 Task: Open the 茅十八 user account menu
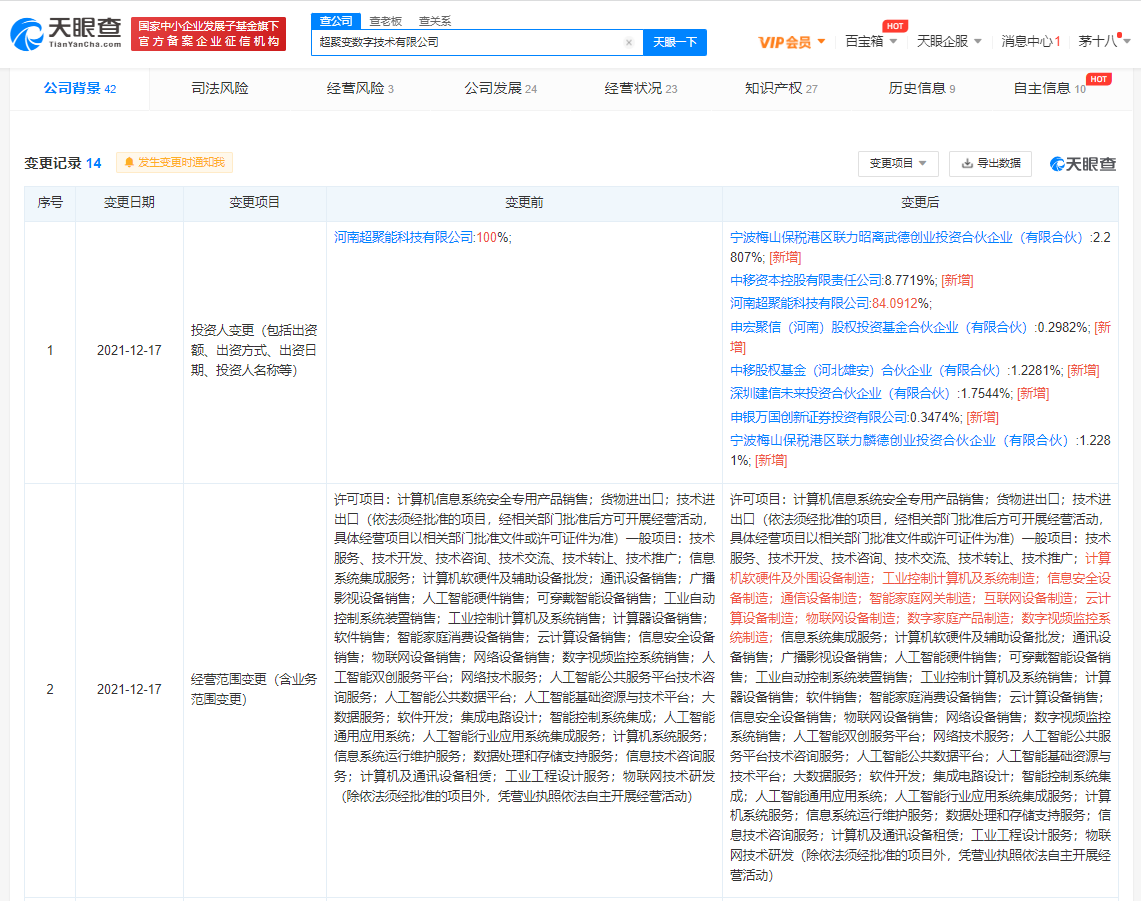[x=1104, y=42]
